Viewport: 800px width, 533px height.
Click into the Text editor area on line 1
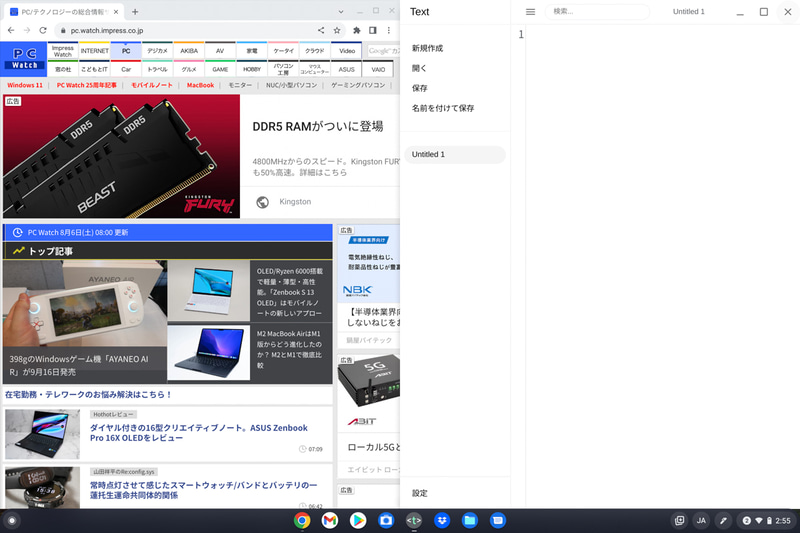662,34
